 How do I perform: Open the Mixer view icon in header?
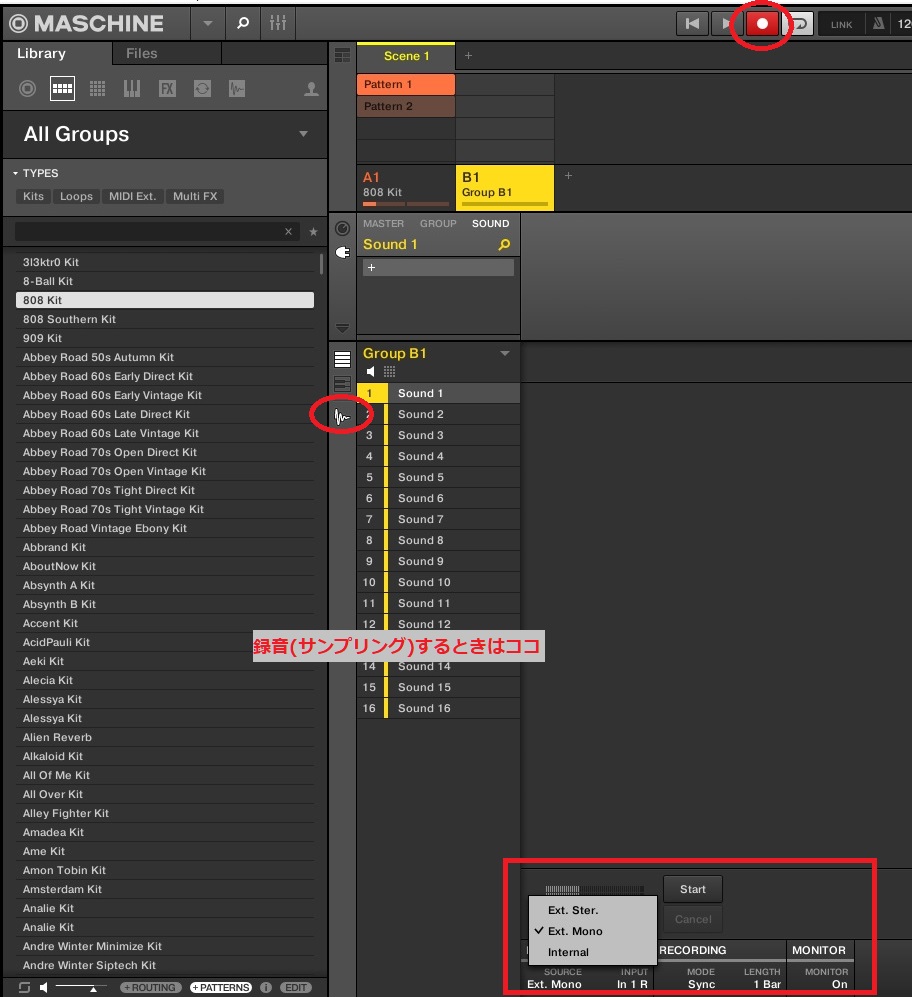pos(279,23)
